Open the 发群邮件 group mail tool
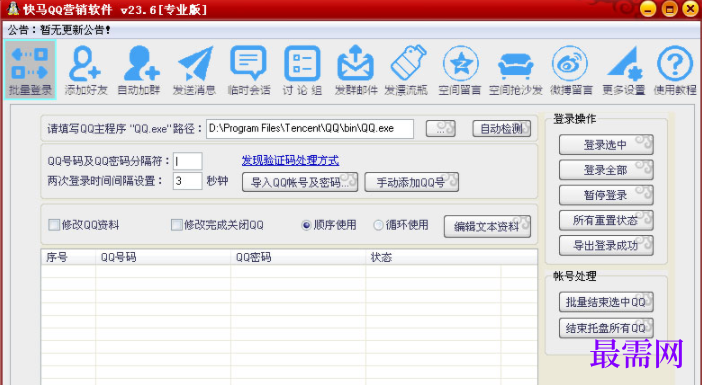The width and height of the screenshot is (702, 385). click(355, 70)
